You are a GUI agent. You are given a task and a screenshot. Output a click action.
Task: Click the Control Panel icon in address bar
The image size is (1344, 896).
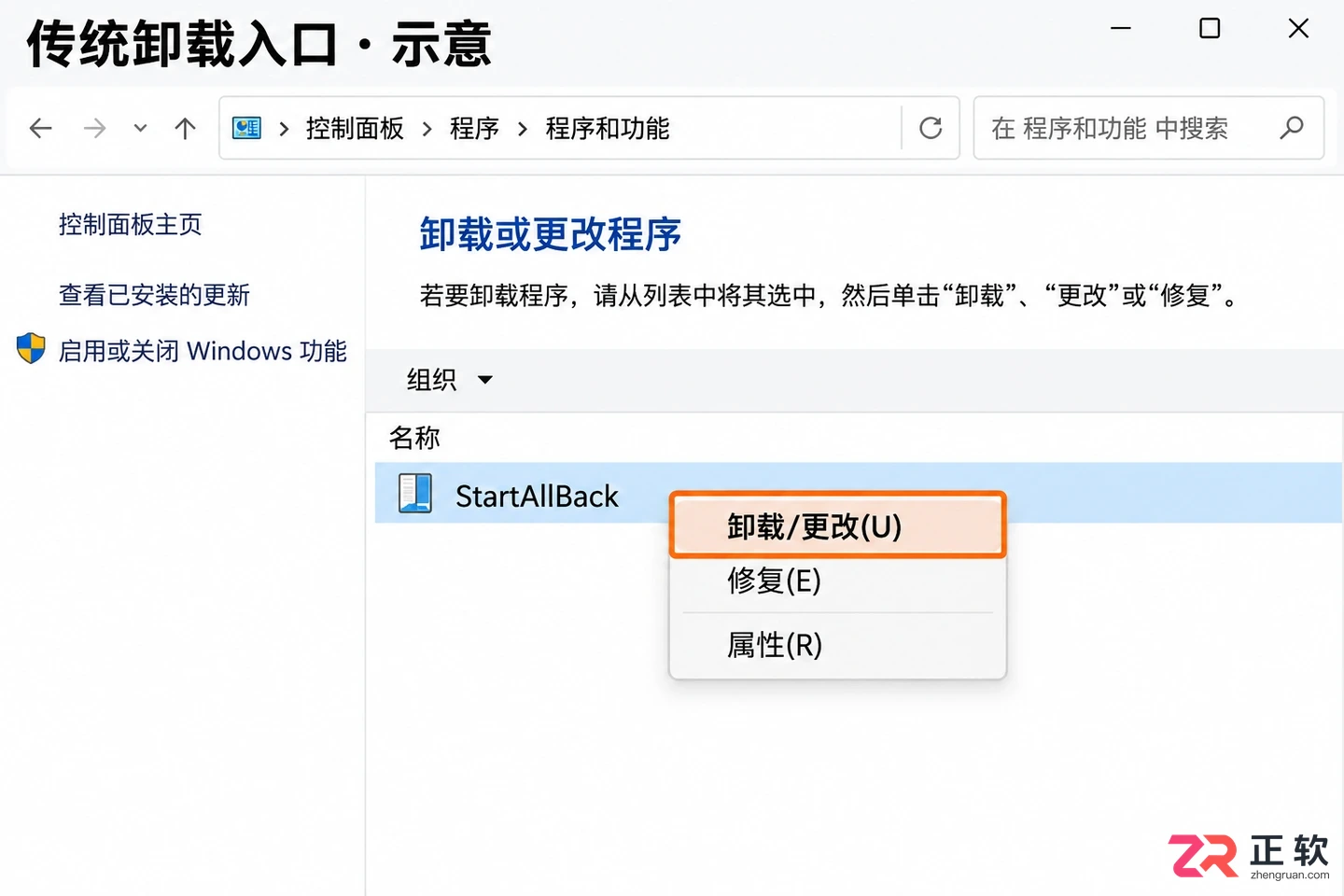pyautogui.click(x=246, y=128)
